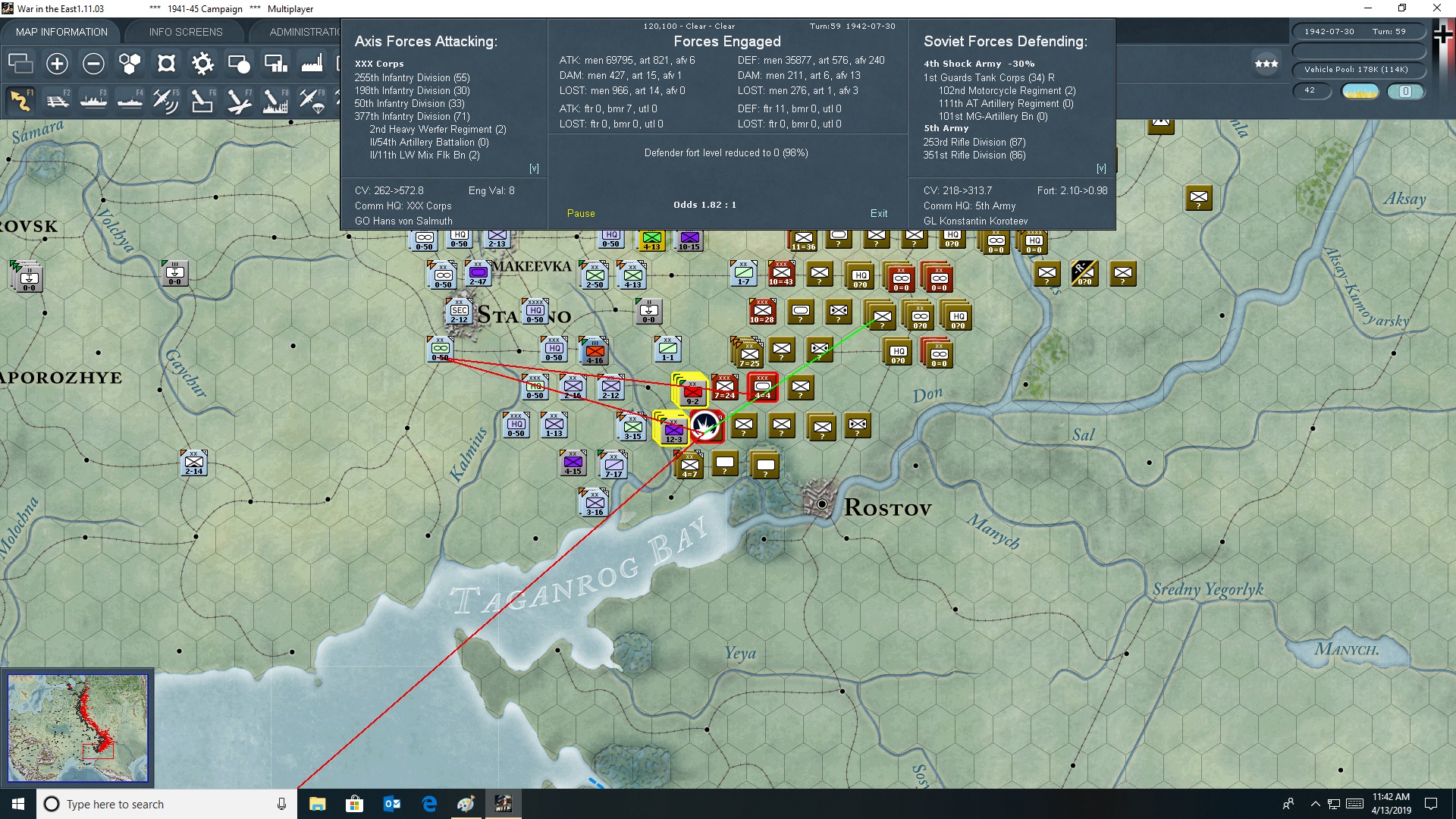Click the date and turn display field
This screenshot has height=819, width=1456.
[1359, 32]
